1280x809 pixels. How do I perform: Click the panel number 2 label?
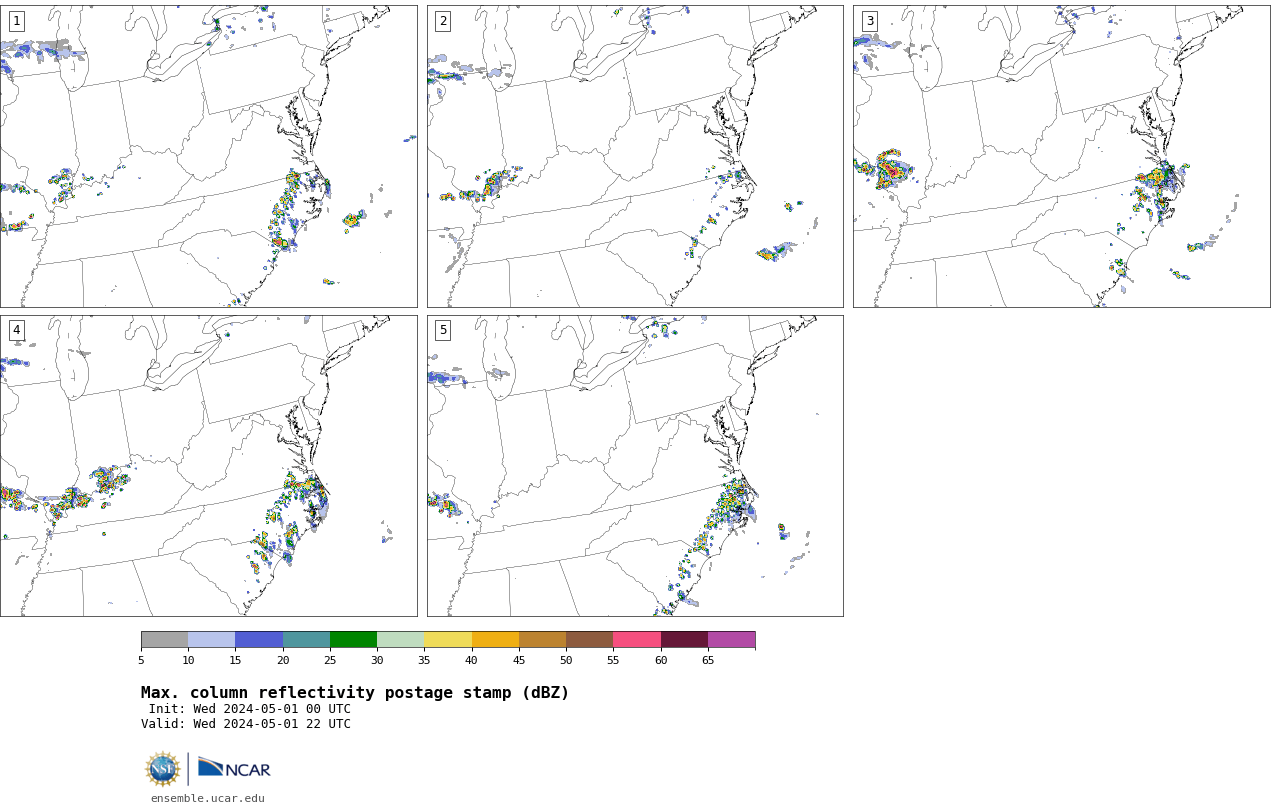point(443,21)
